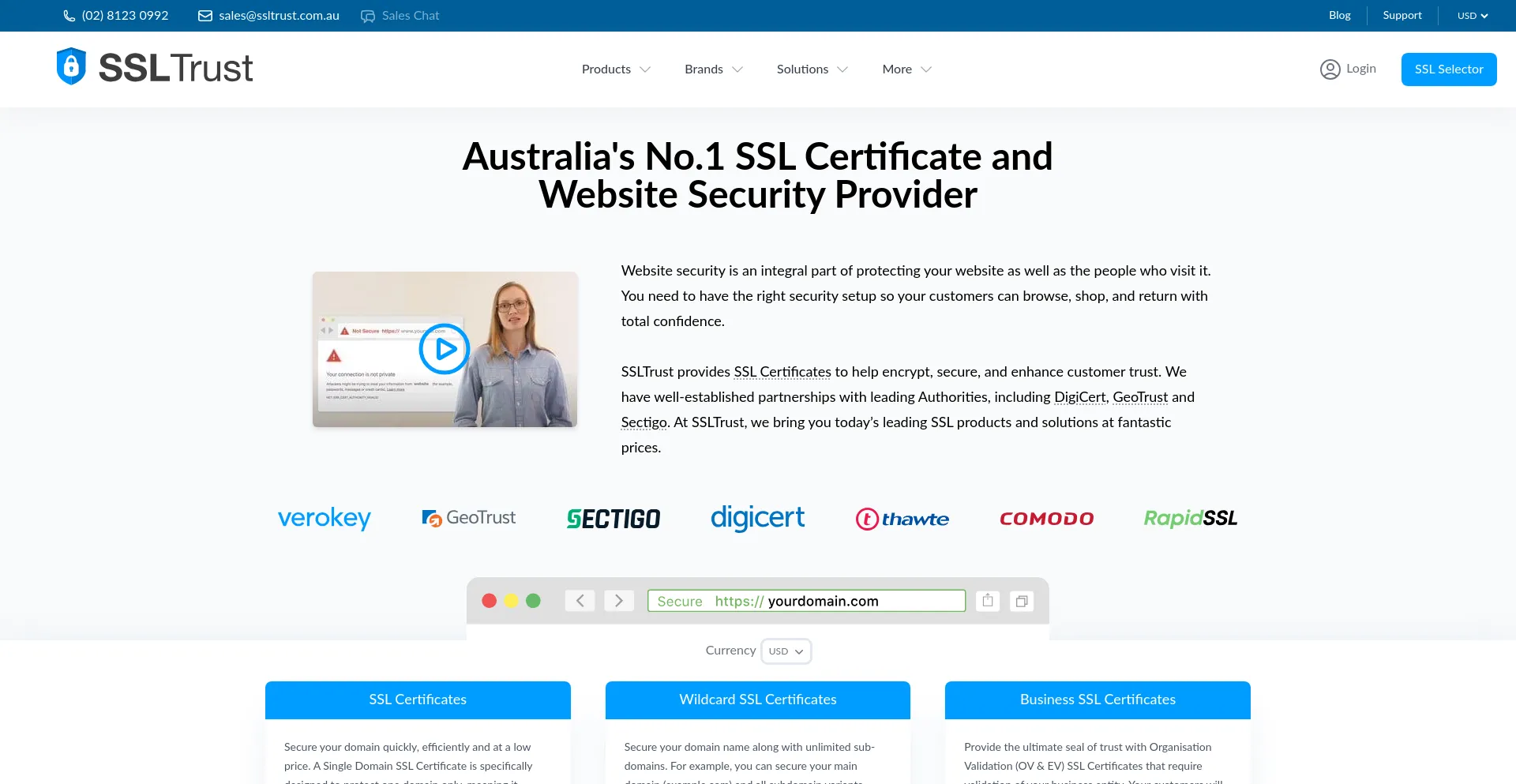Open the SSL Certificates card header
Viewport: 1516px width, 784px height.
pyautogui.click(x=418, y=700)
